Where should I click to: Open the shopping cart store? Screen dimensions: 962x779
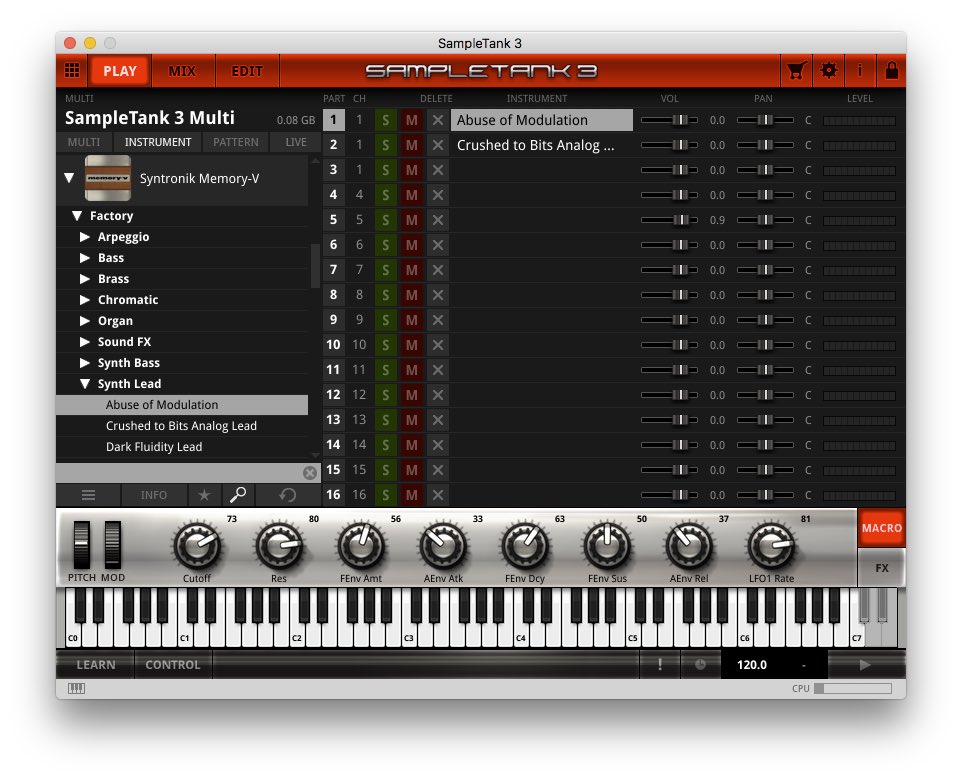pyautogui.click(x=796, y=71)
